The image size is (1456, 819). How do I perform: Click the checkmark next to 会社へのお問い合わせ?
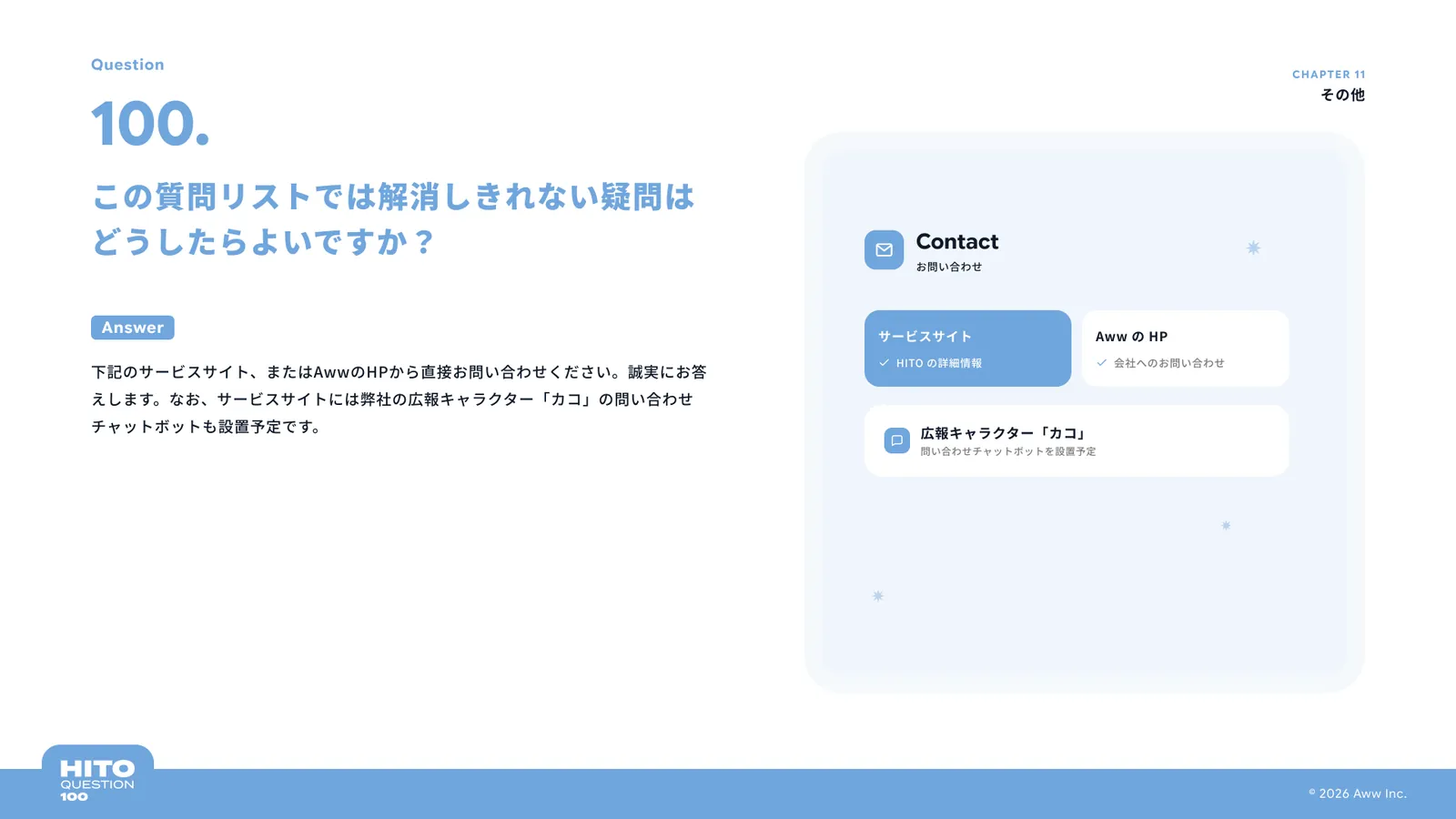pyautogui.click(x=1102, y=363)
